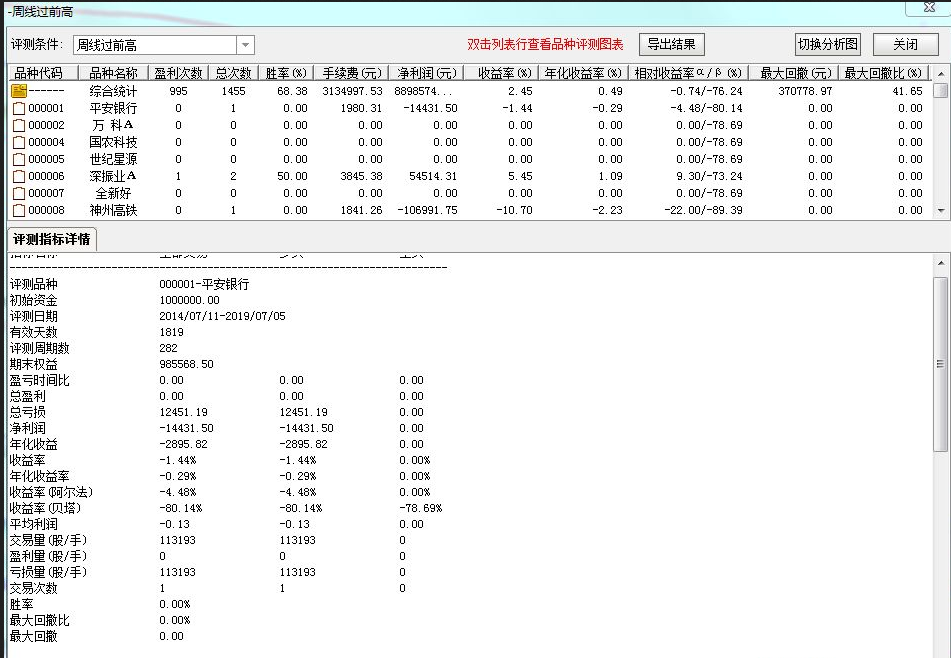Sort by 胜率(%) column header
Image resolution: width=951 pixels, height=658 pixels.
coord(286,73)
